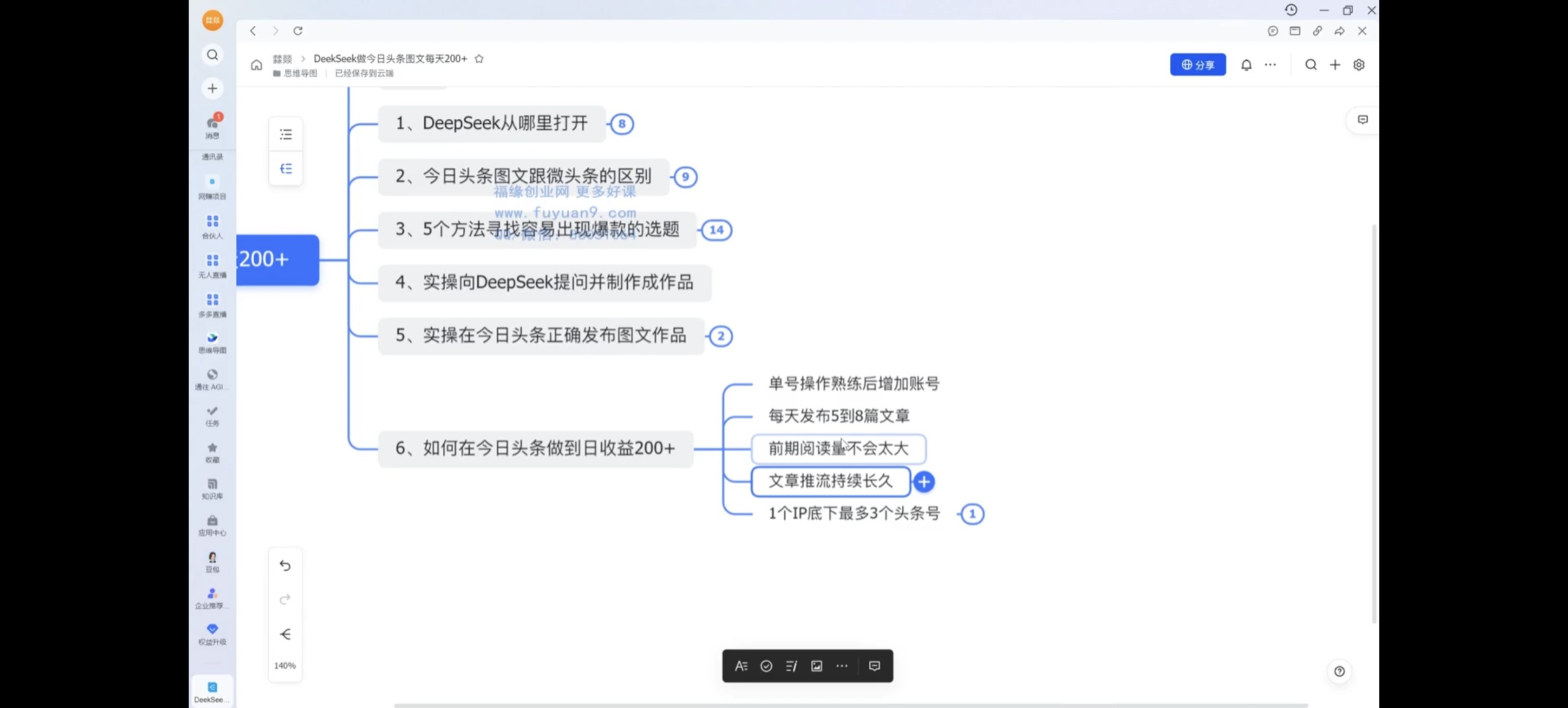Add child node with blue plus button
Image resolution: width=1568 pixels, height=708 pixels.
(924, 482)
